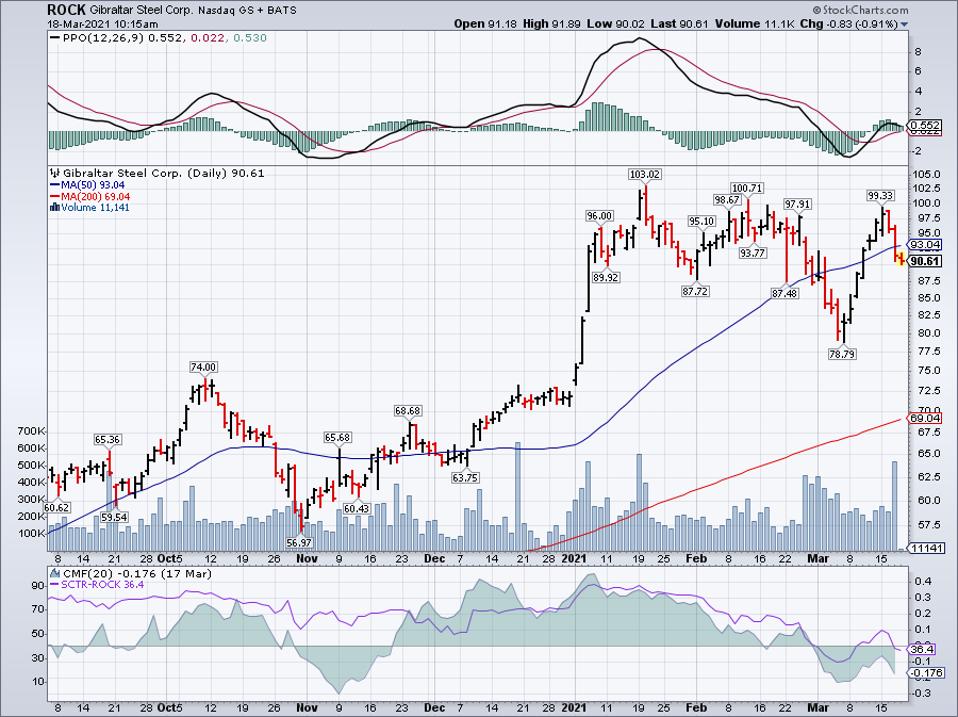Click the 105.0 price axis label
This screenshot has height=717, width=958.
click(926, 175)
